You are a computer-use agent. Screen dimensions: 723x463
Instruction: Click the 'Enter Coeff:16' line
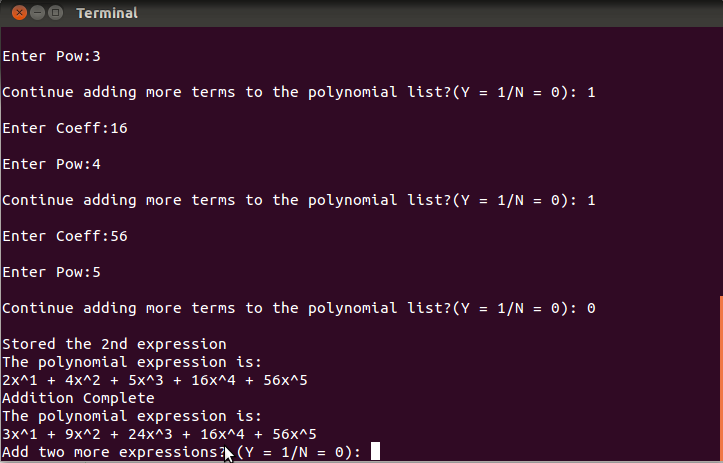click(65, 128)
